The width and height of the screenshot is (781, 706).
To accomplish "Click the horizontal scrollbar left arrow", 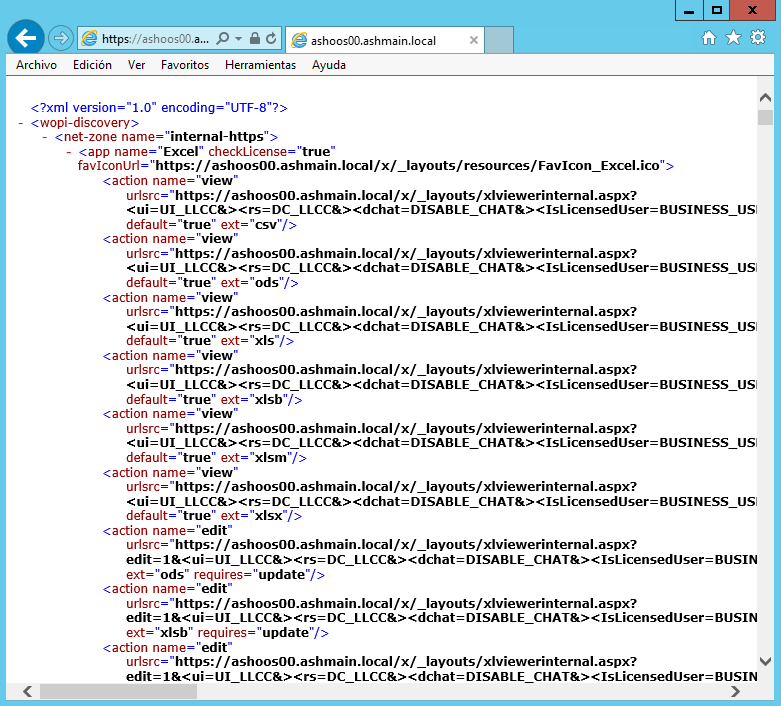I will [27, 692].
